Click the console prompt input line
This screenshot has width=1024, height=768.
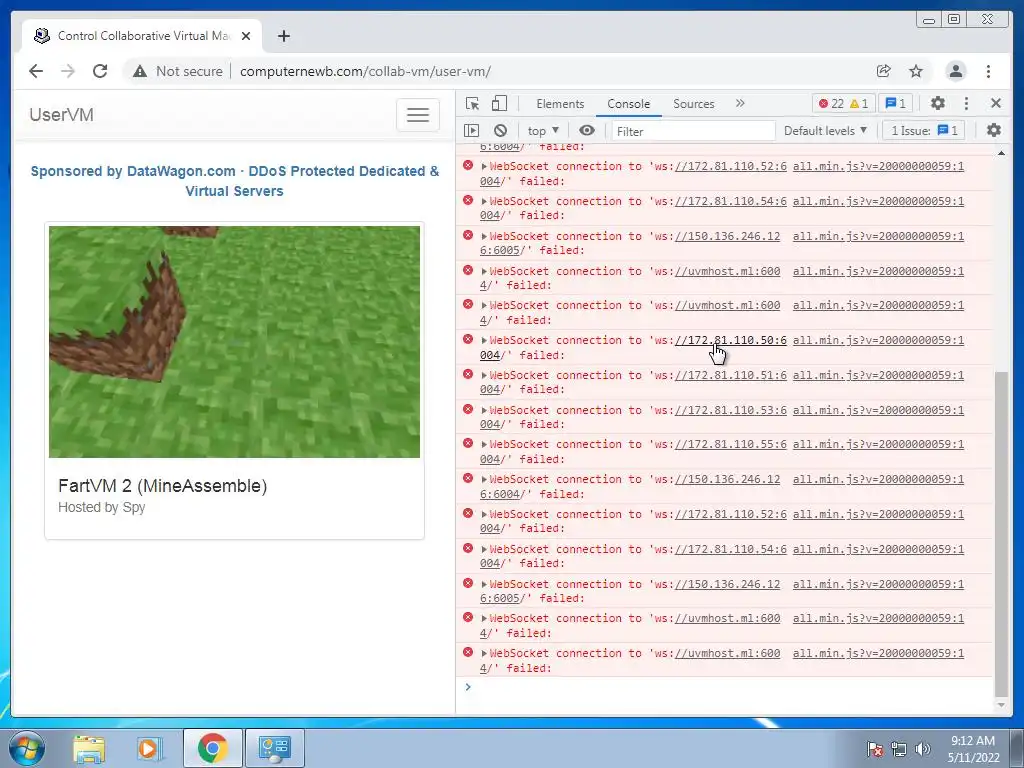728,687
